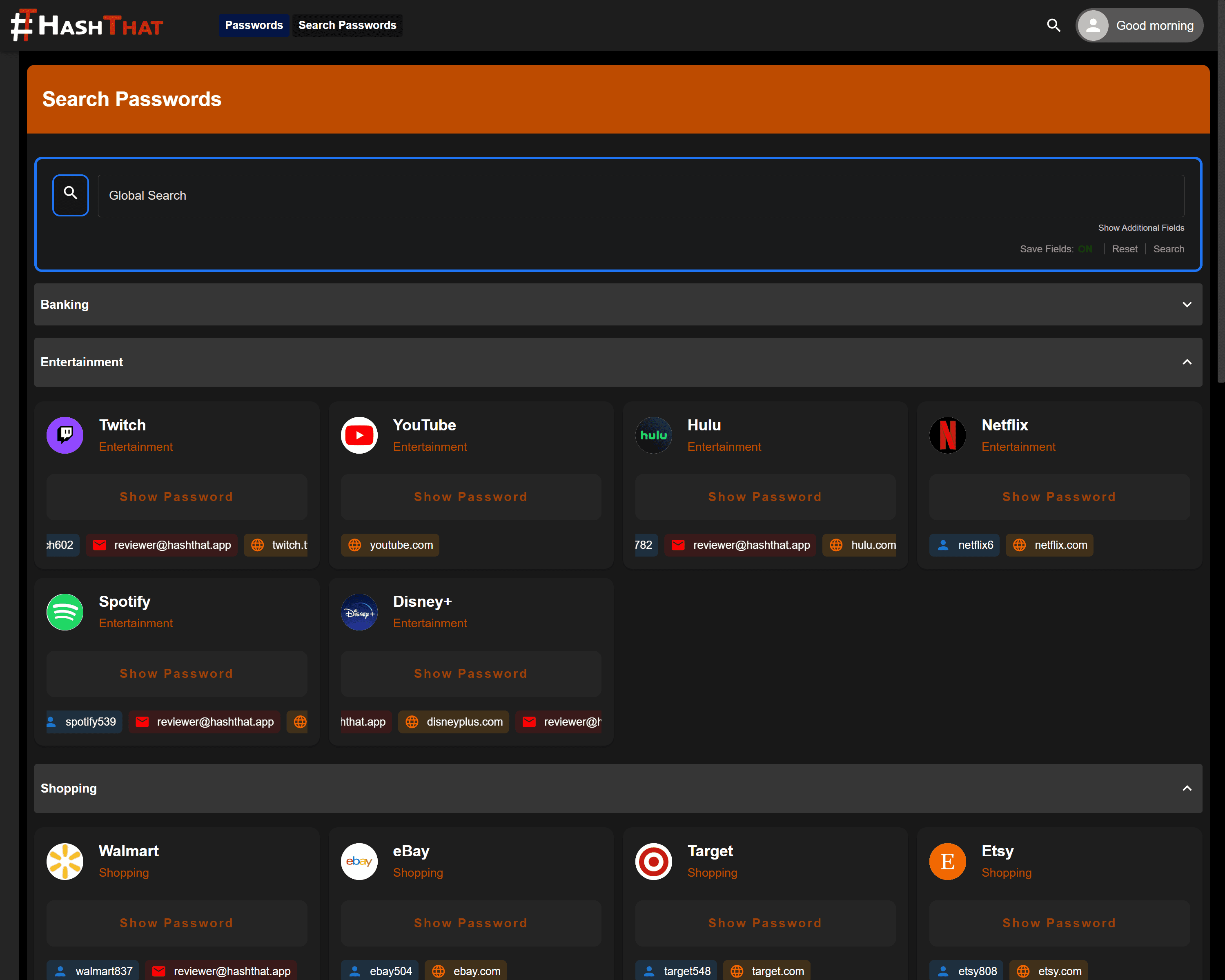Open the Search Passwords tab
This screenshot has height=980, width=1225.
347,25
